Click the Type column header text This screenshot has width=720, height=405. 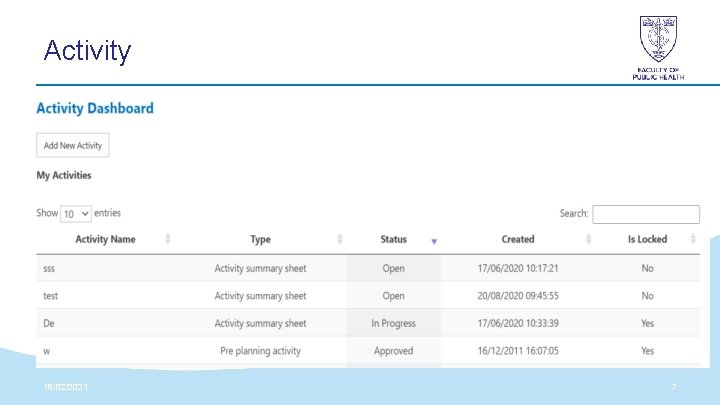(260, 240)
